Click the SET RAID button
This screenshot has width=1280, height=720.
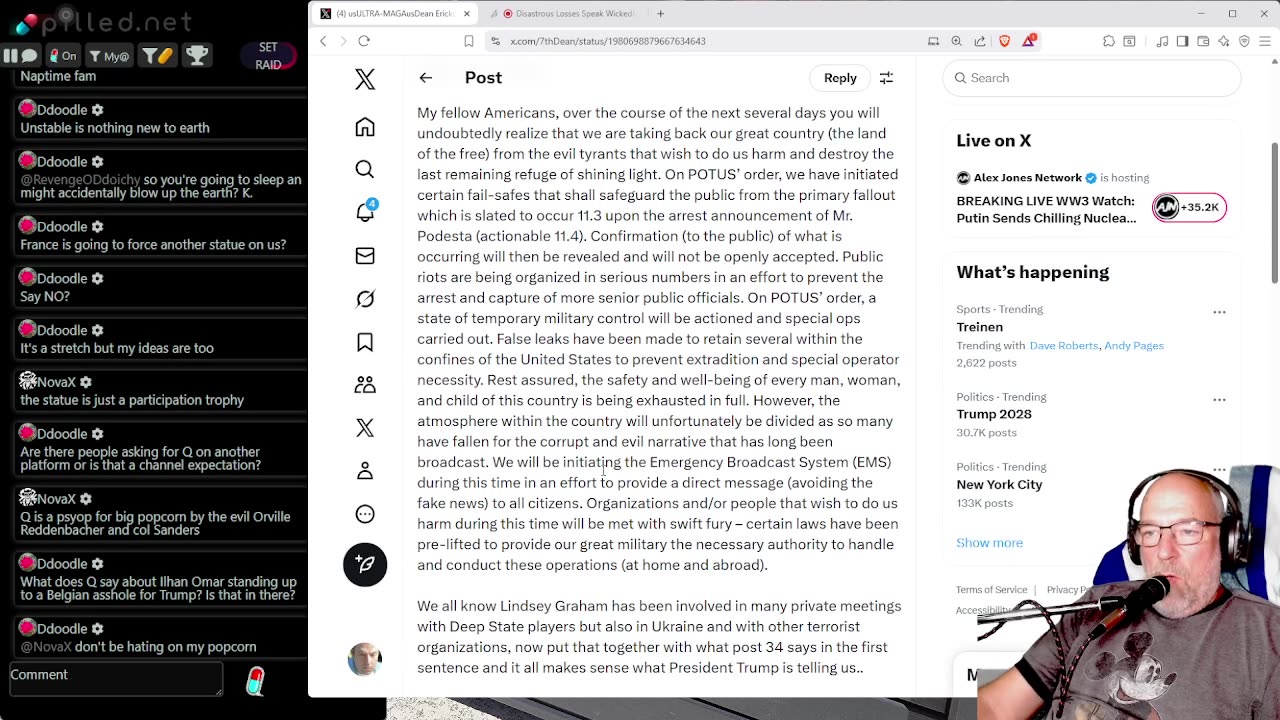click(268, 56)
